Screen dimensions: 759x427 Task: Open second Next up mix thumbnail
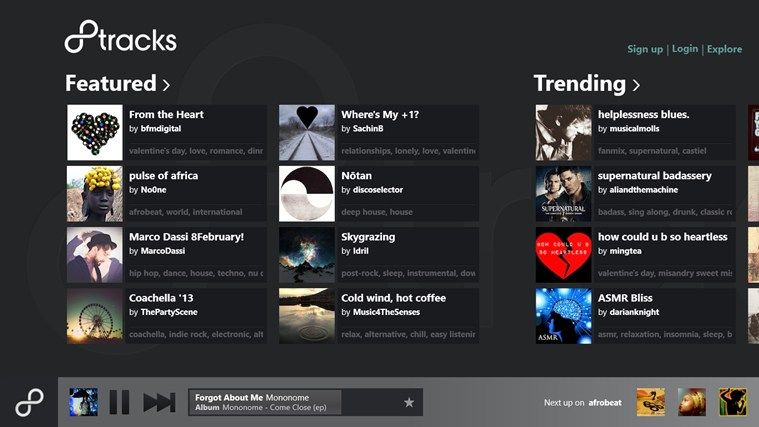[692, 402]
